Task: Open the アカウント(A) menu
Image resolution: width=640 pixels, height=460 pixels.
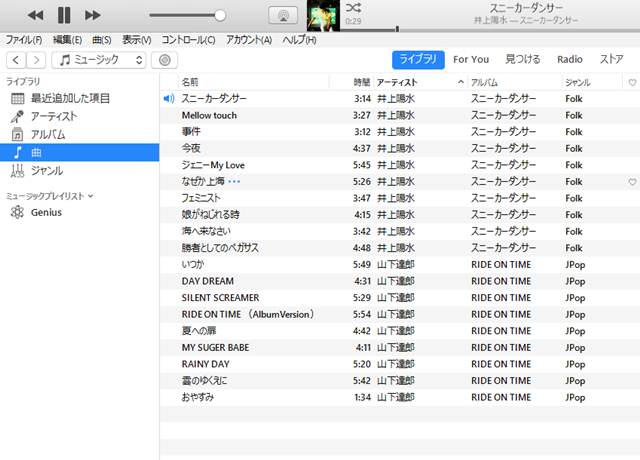Action: [249, 40]
